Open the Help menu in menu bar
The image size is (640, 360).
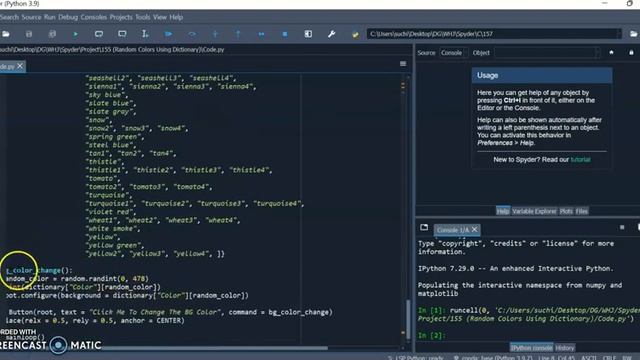click(176, 17)
